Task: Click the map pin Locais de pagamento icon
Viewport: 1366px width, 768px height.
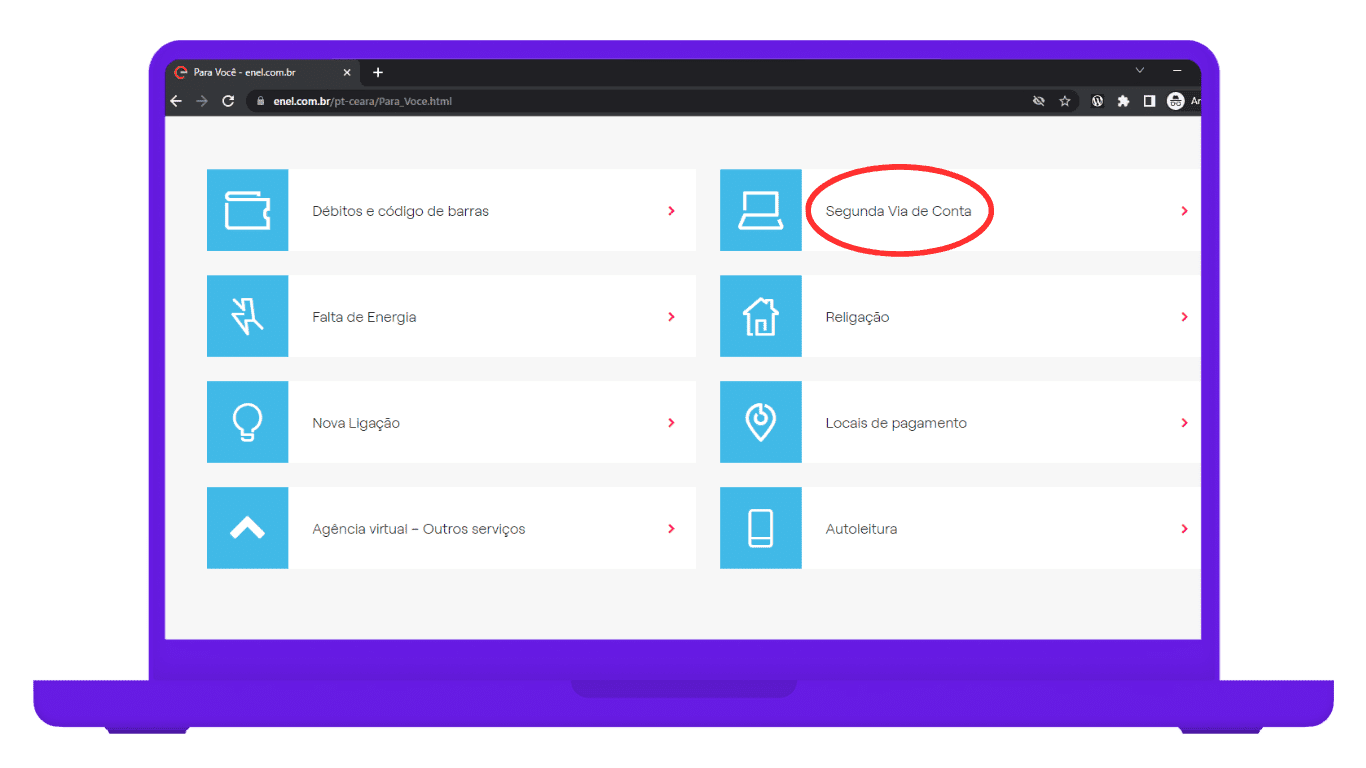Action: coord(760,423)
